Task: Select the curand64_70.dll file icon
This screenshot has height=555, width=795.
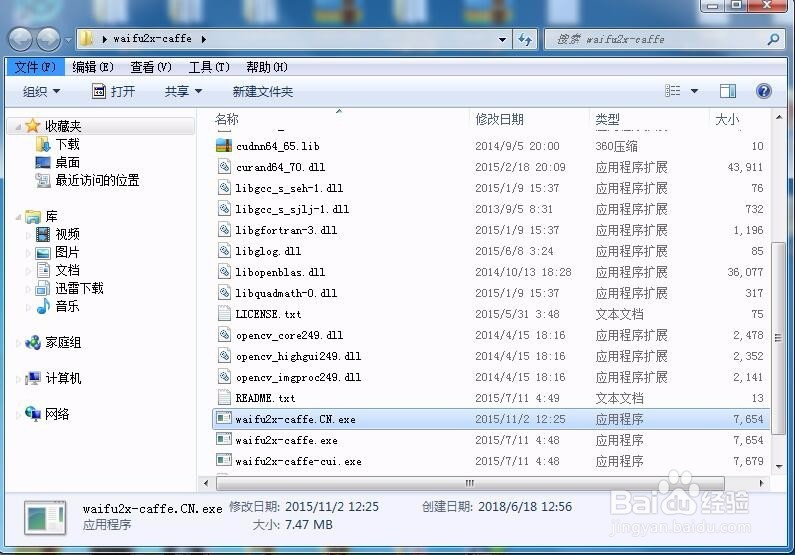Action: click(224, 167)
